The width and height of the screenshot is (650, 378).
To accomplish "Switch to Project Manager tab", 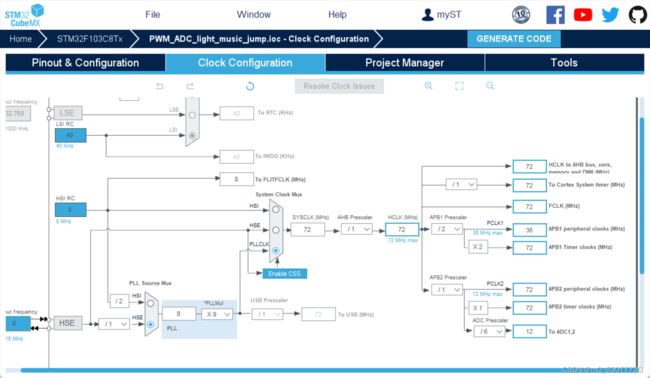I will pos(405,63).
